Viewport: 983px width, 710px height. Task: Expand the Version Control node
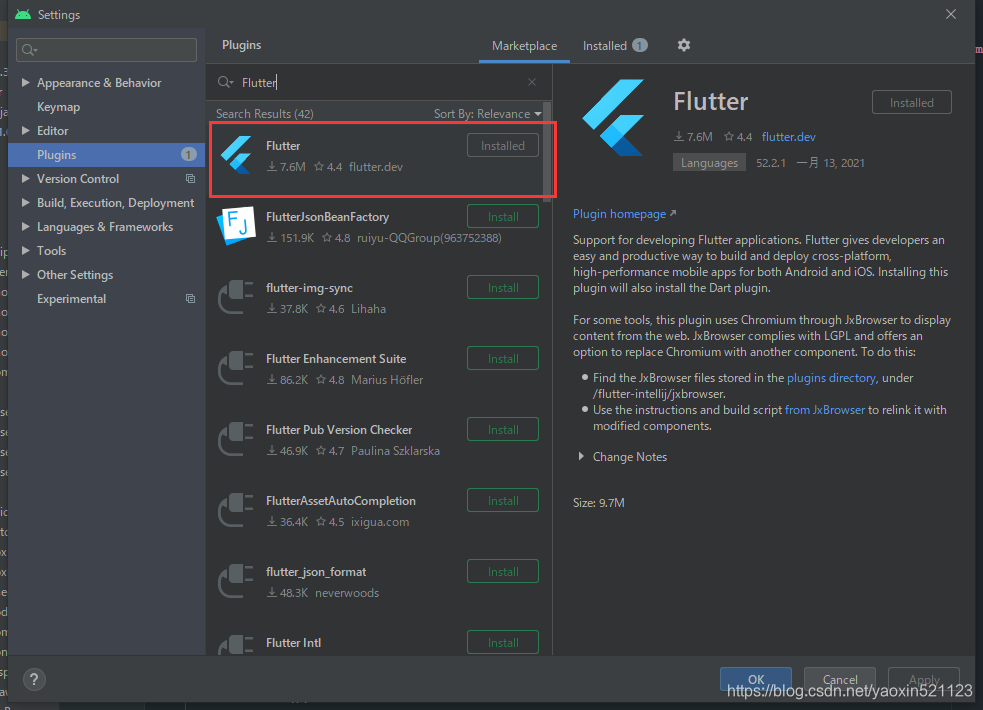pos(26,179)
